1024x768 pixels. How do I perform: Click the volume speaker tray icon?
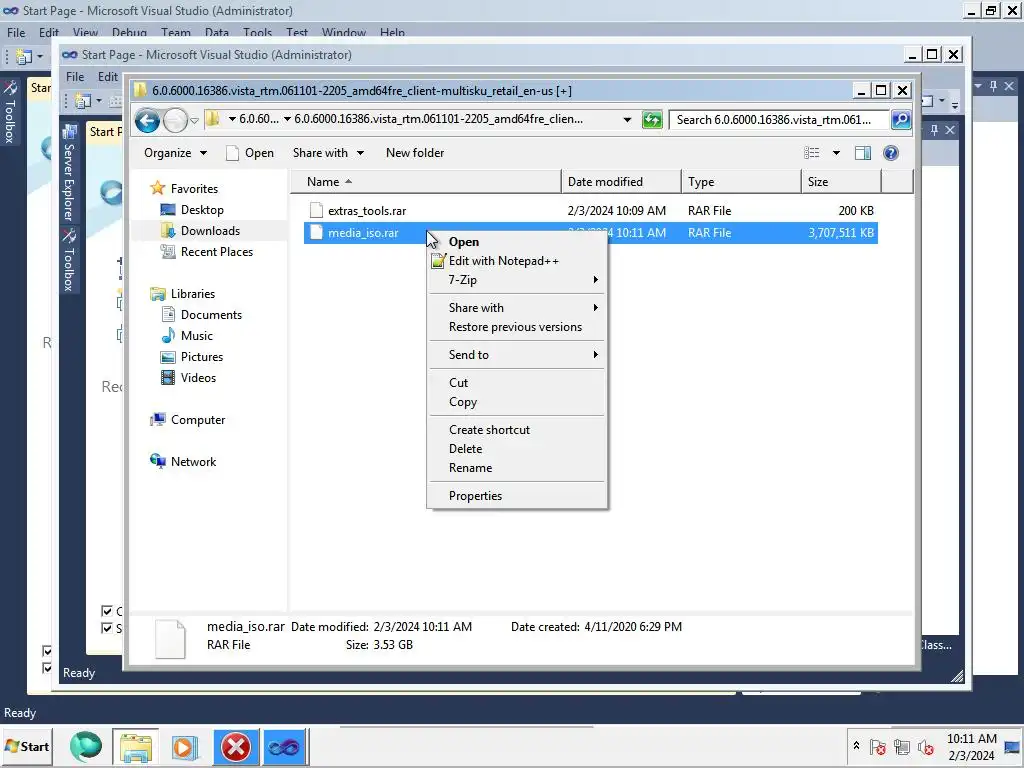[925, 747]
